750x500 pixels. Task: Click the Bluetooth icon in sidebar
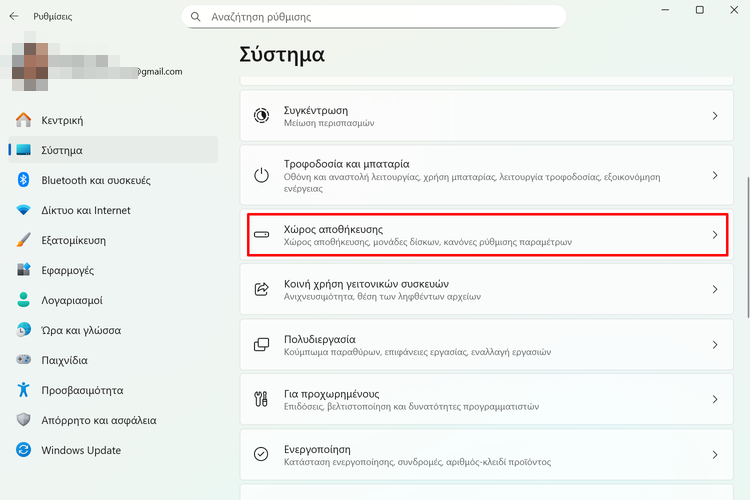23,180
